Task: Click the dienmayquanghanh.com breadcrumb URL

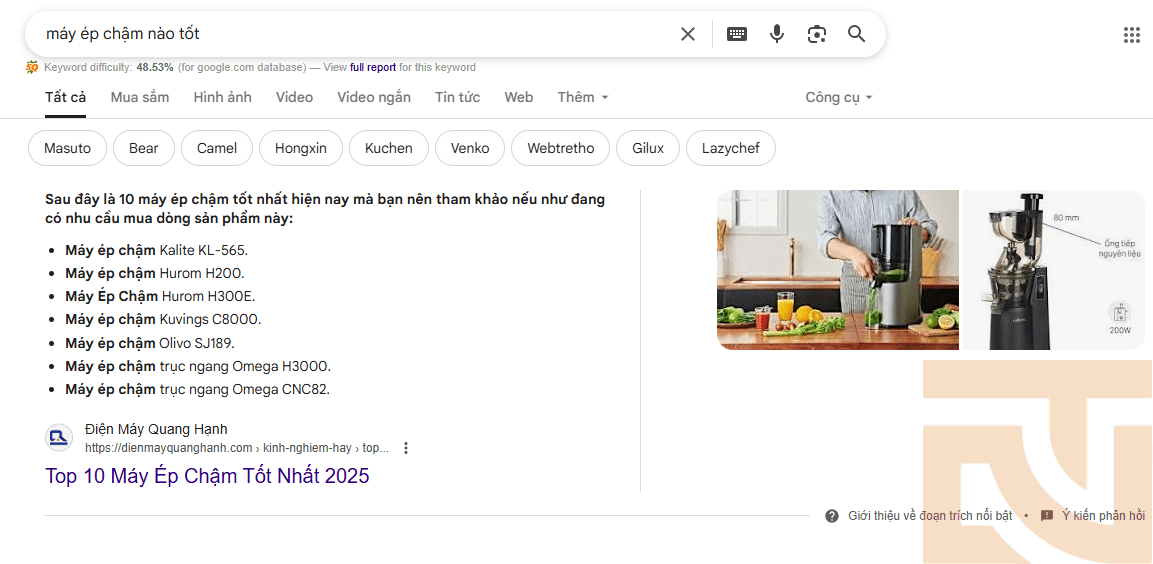Action: (x=237, y=448)
